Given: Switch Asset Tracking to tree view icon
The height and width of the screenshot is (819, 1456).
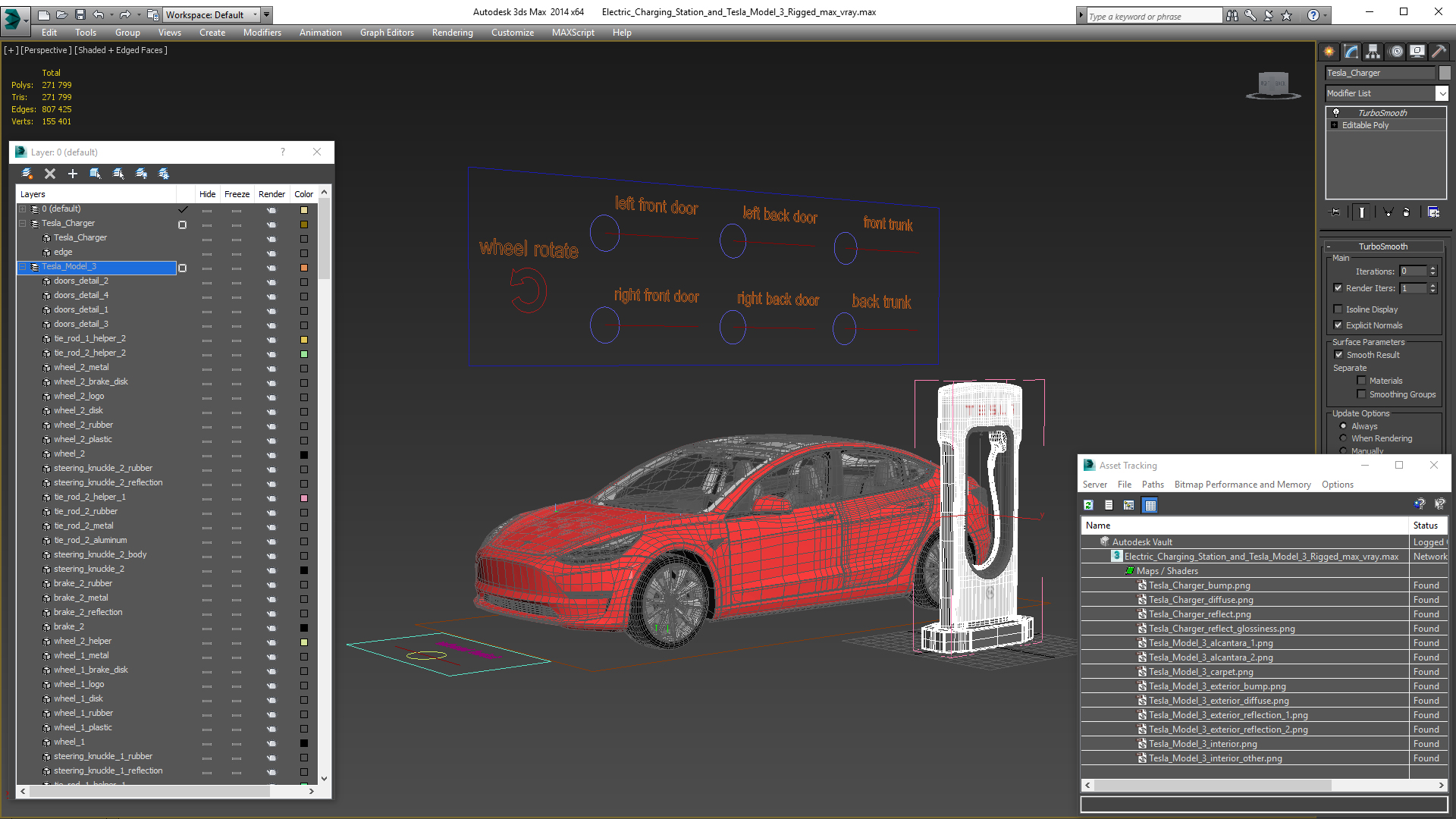Looking at the screenshot, I should (x=1129, y=505).
